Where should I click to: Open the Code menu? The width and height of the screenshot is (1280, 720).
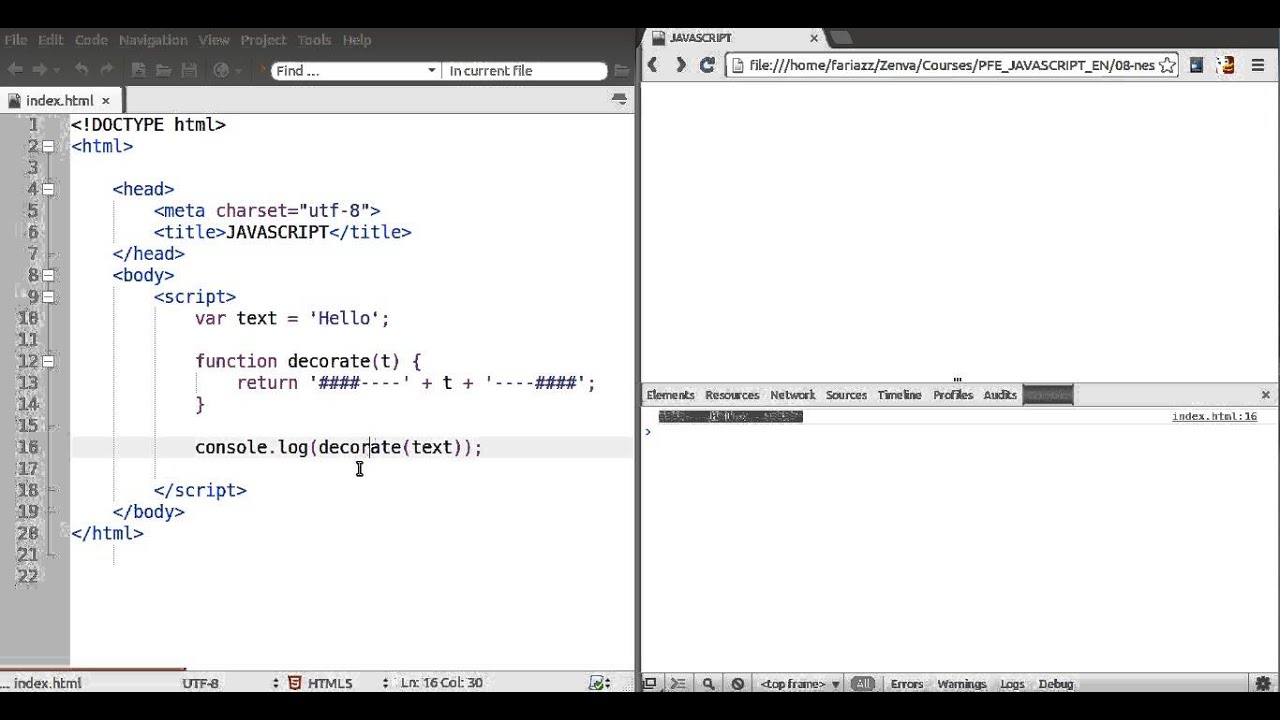(x=91, y=40)
